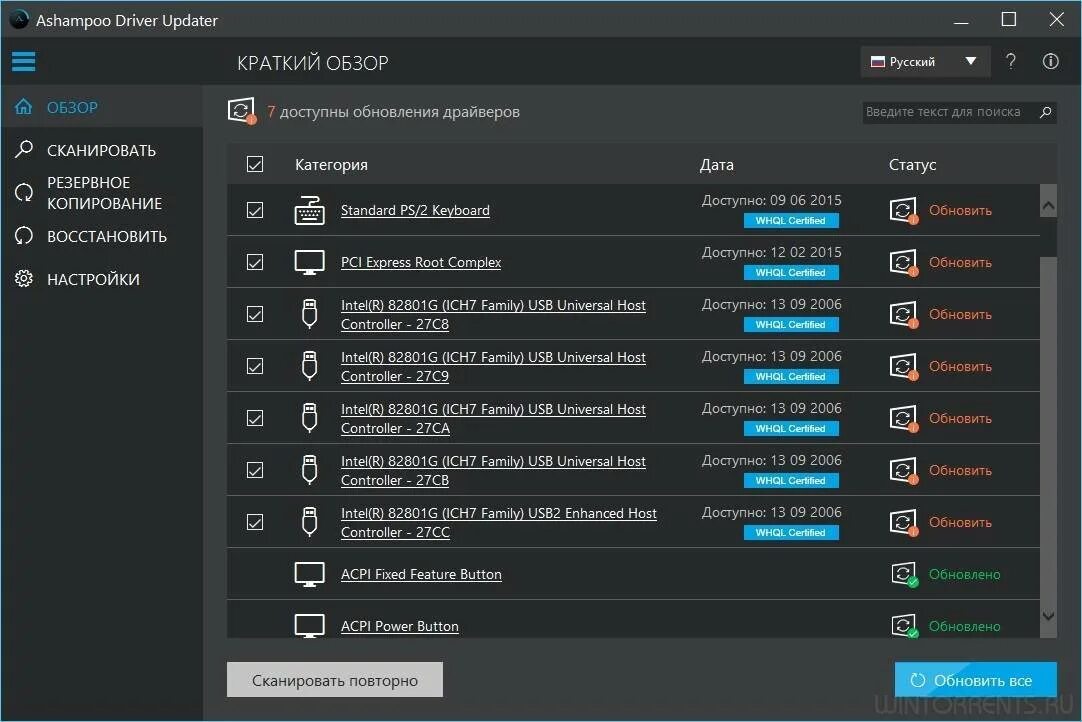Uncheck Standard PS/2 Keyboard checkbox
1082x722 pixels.
(x=255, y=210)
